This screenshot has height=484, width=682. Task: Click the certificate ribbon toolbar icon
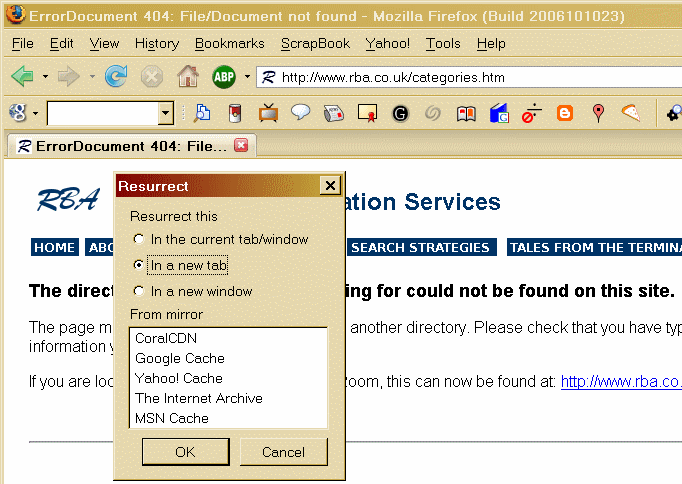pyautogui.click(x=368, y=113)
